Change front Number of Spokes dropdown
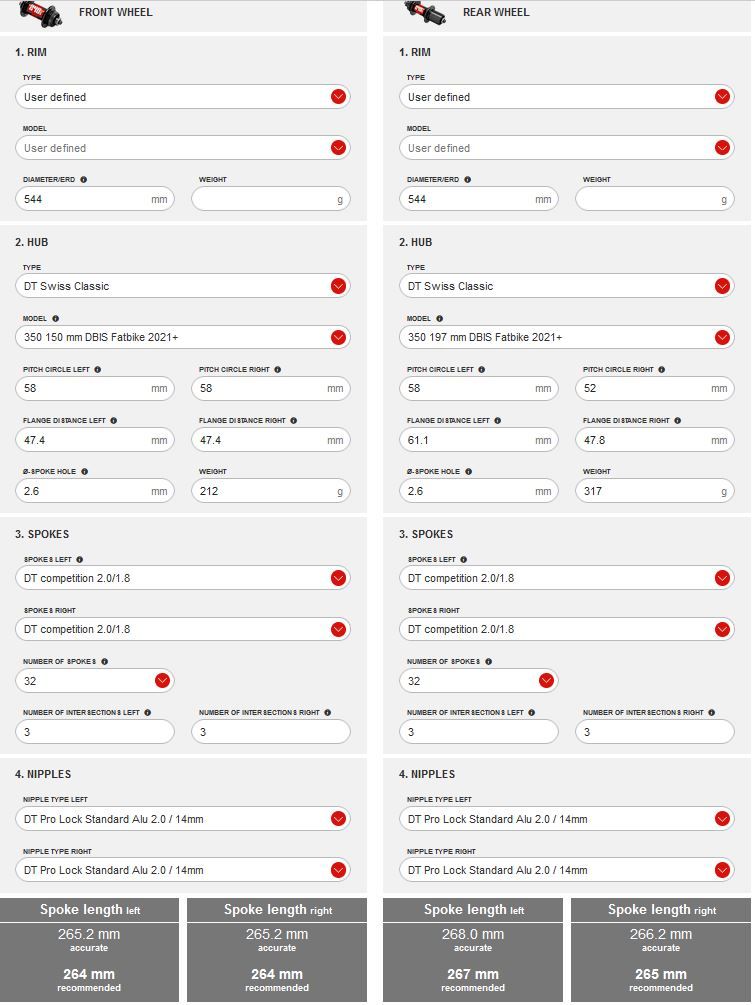755x1005 pixels. [162, 681]
